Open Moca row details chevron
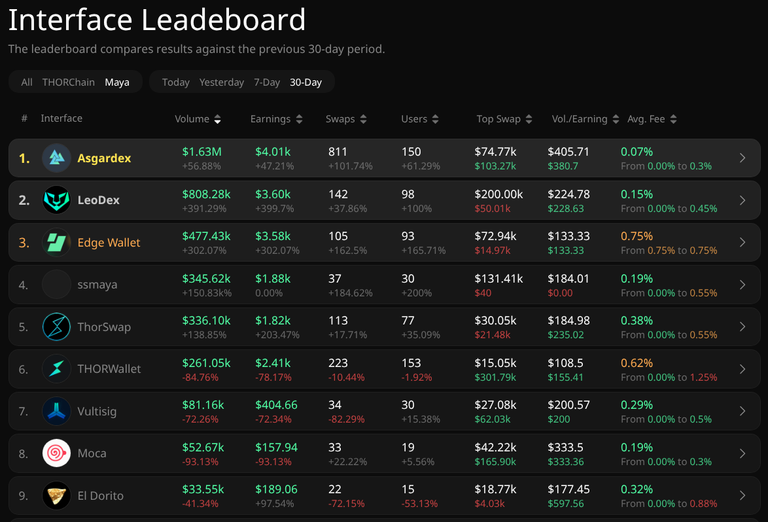Viewport: 768px width, 522px height. 743,453
